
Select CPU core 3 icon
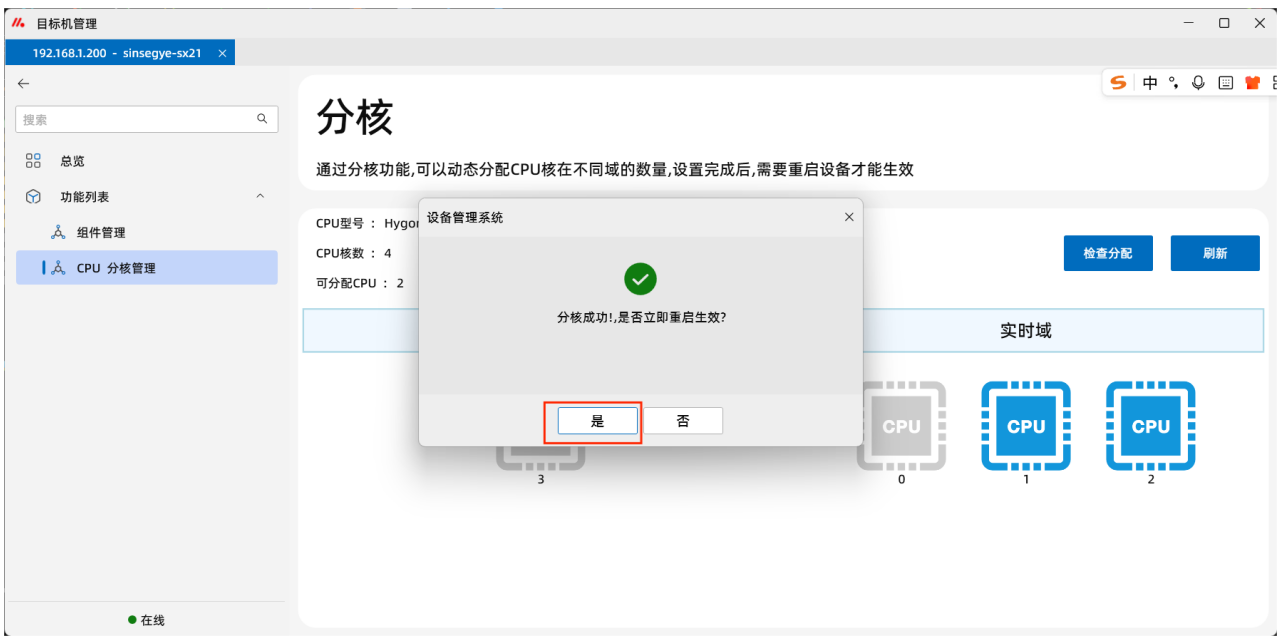coord(541,458)
